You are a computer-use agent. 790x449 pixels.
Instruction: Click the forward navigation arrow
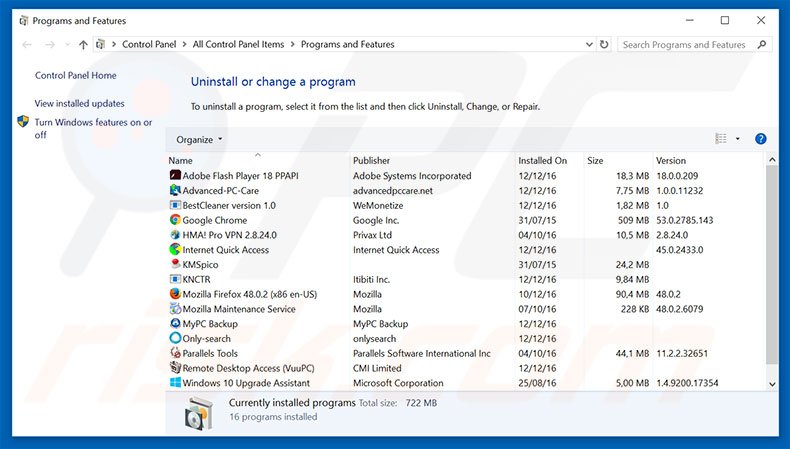click(x=50, y=44)
